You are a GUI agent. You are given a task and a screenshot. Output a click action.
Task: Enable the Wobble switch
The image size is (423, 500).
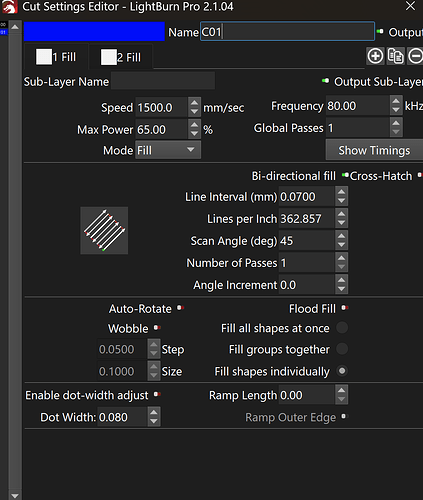[x=157, y=328]
